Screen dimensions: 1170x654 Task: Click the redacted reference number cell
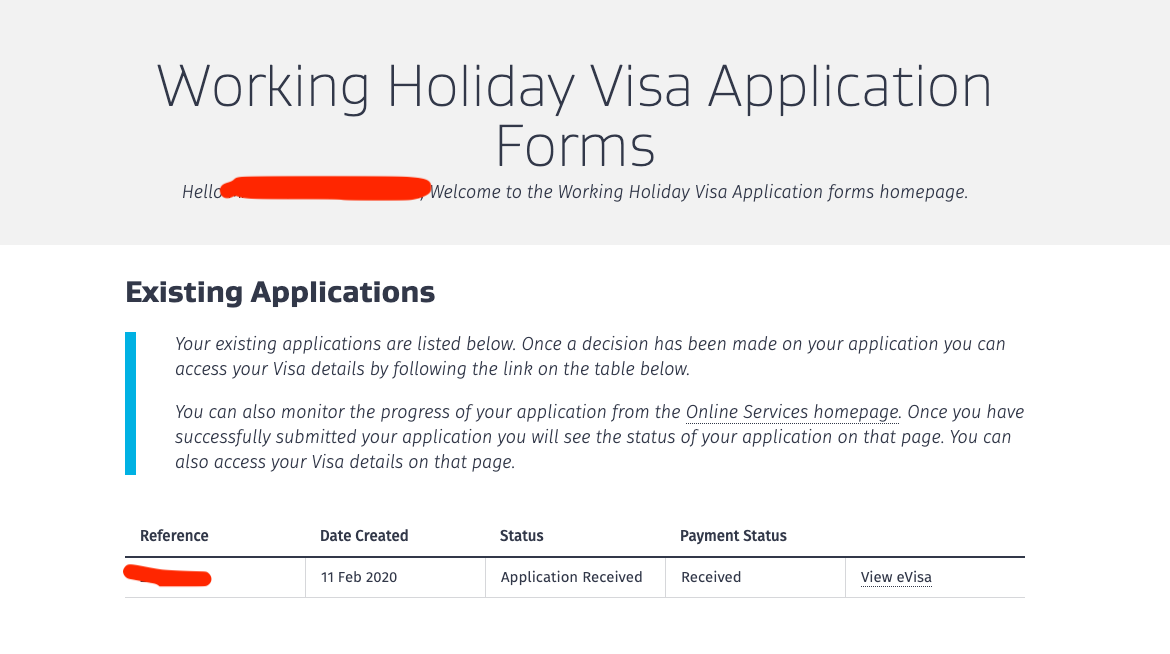click(x=167, y=576)
